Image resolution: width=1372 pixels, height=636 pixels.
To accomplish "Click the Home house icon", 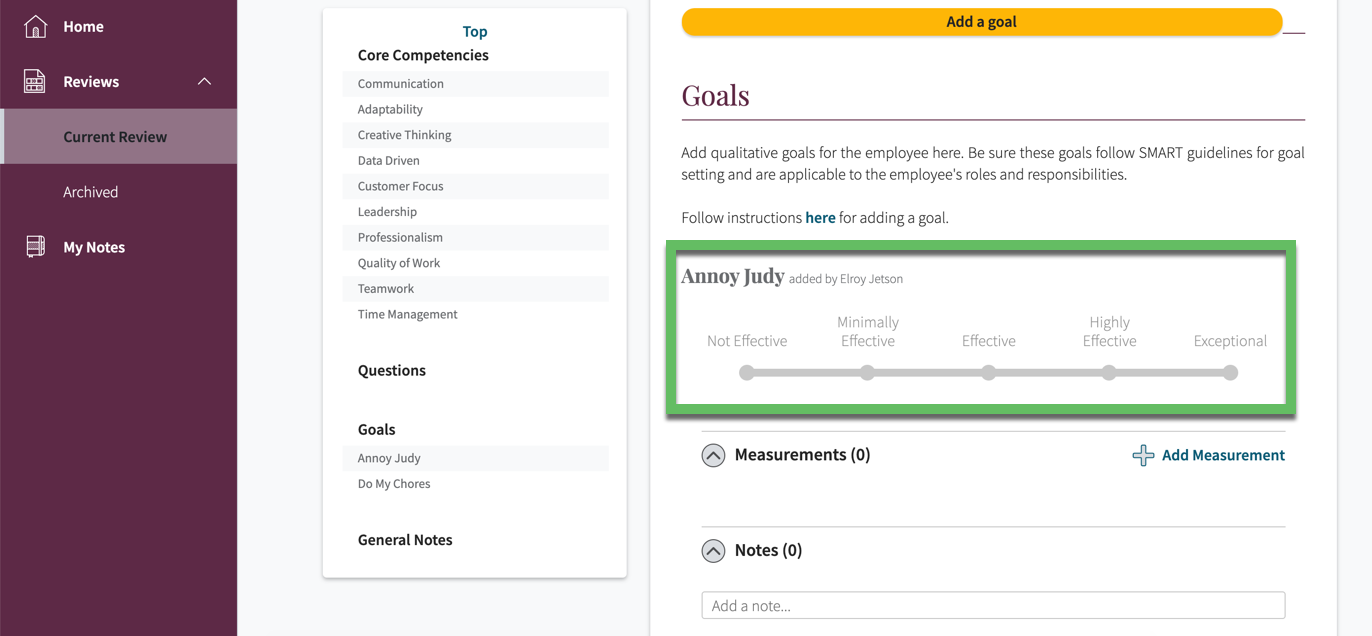I will [x=35, y=26].
